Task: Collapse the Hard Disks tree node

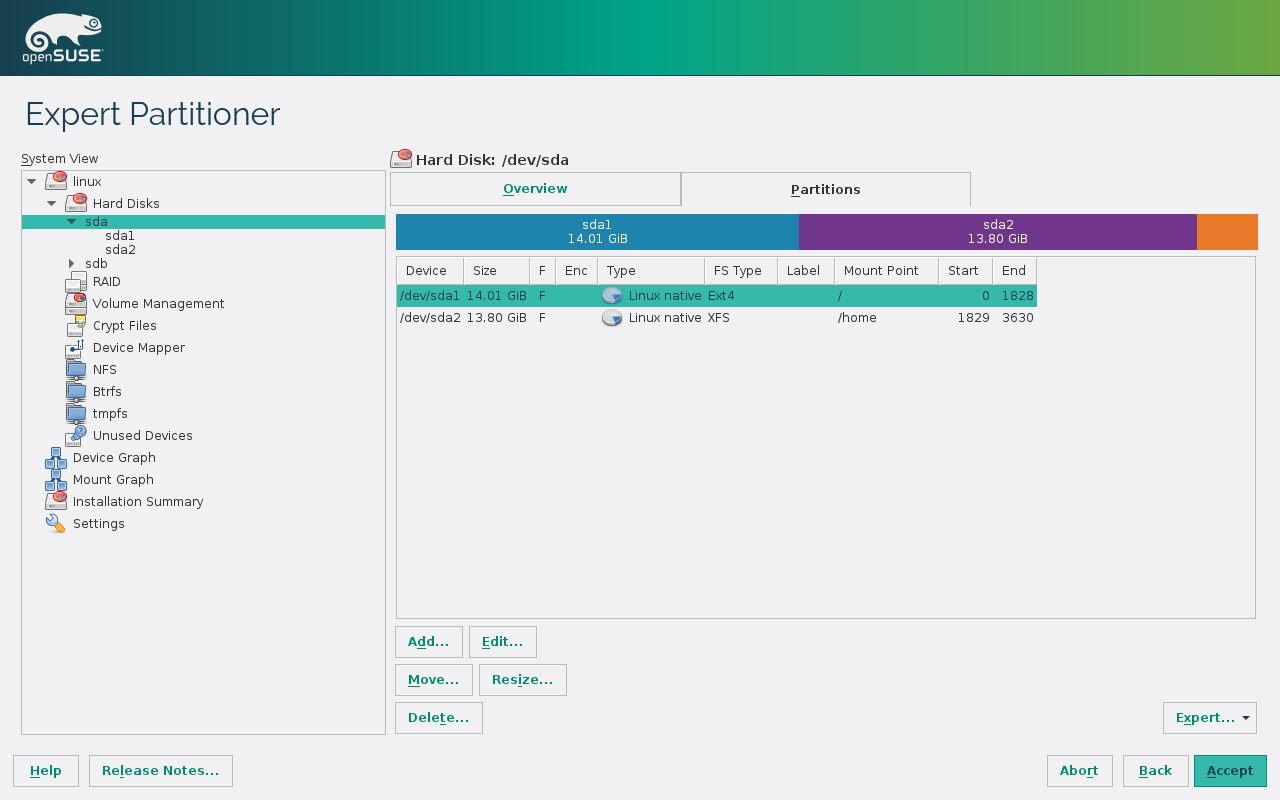Action: [52, 204]
